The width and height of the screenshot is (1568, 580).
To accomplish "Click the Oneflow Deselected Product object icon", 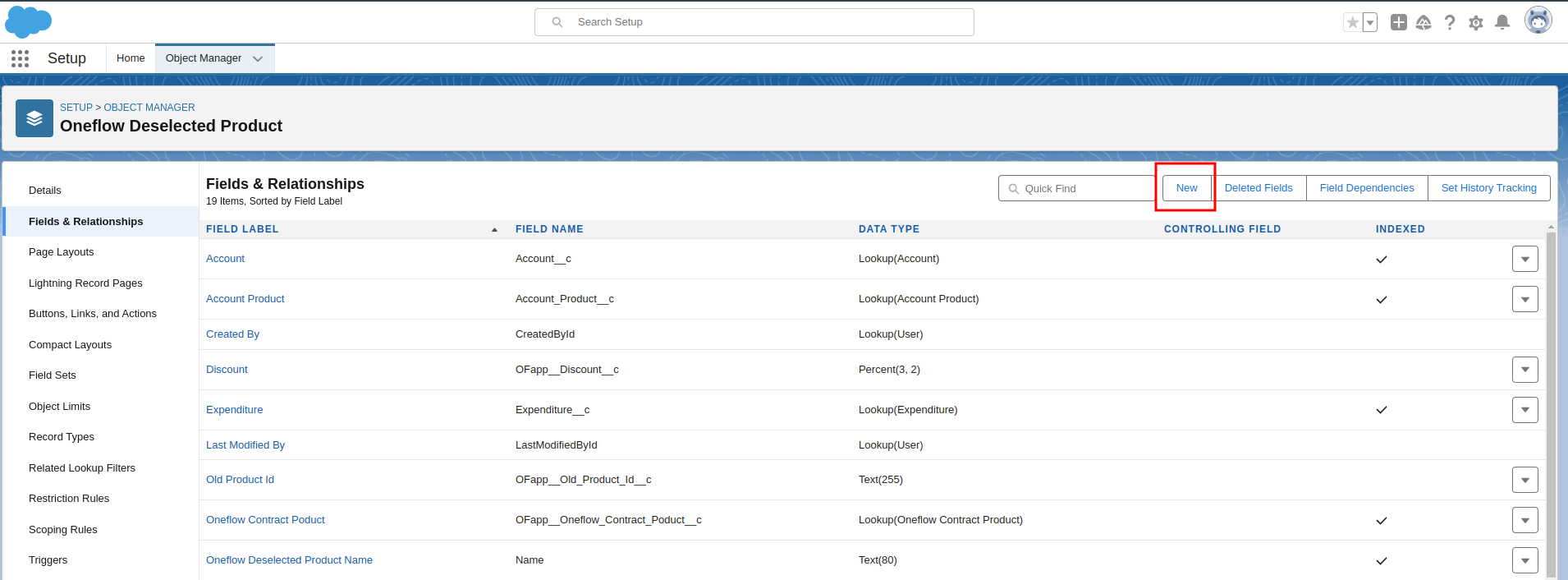I will (x=34, y=118).
